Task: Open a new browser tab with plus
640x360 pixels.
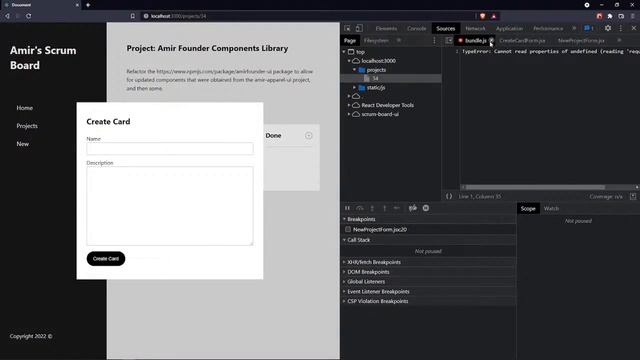Action: tap(88, 5)
